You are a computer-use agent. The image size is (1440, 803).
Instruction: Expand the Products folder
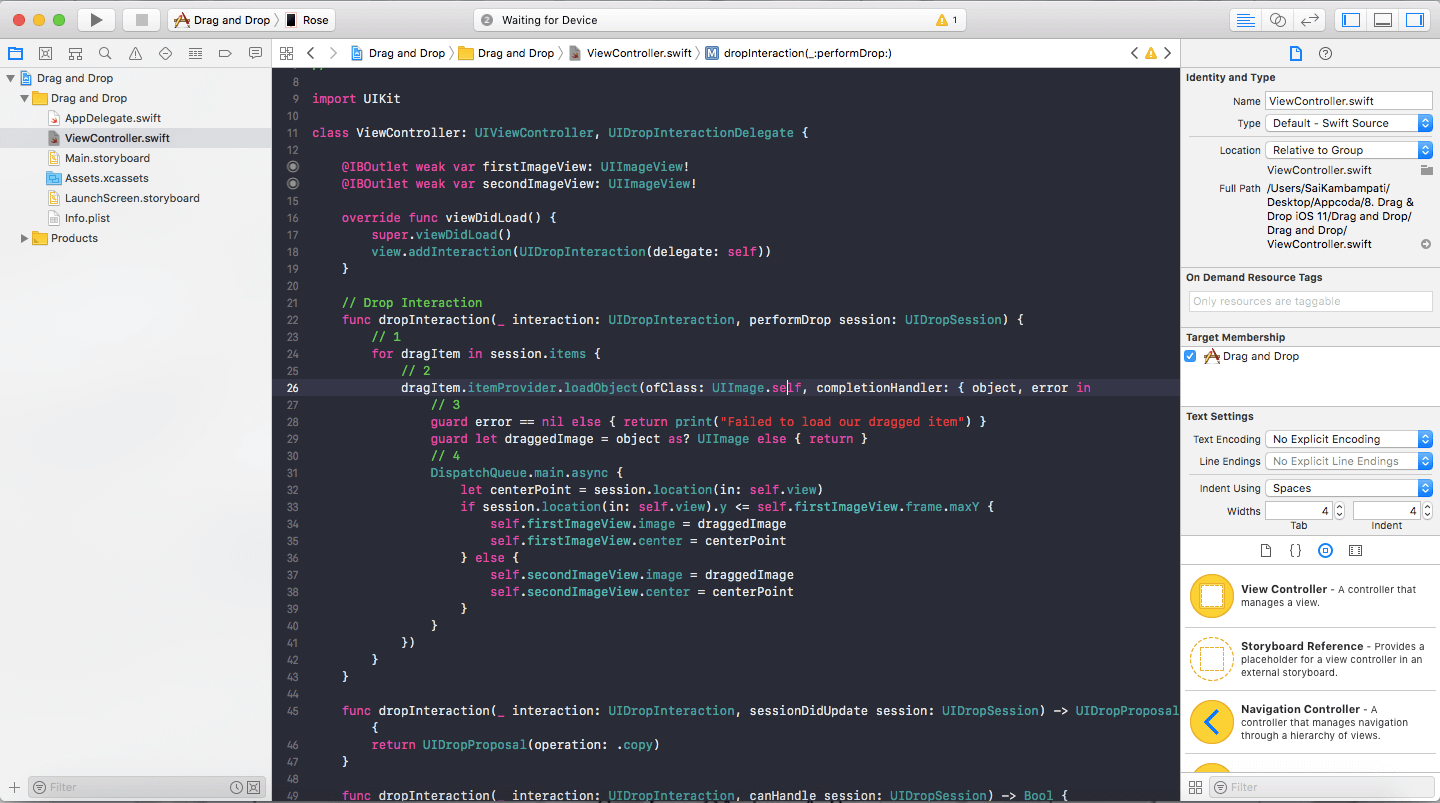[25, 238]
